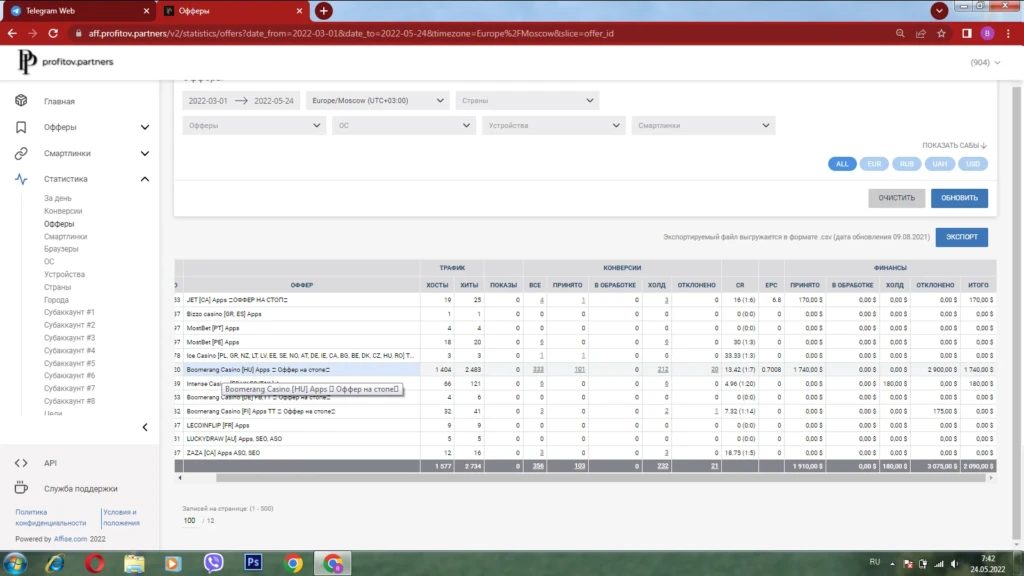Open За день statistics submenu item
1024x576 pixels.
click(x=57, y=198)
